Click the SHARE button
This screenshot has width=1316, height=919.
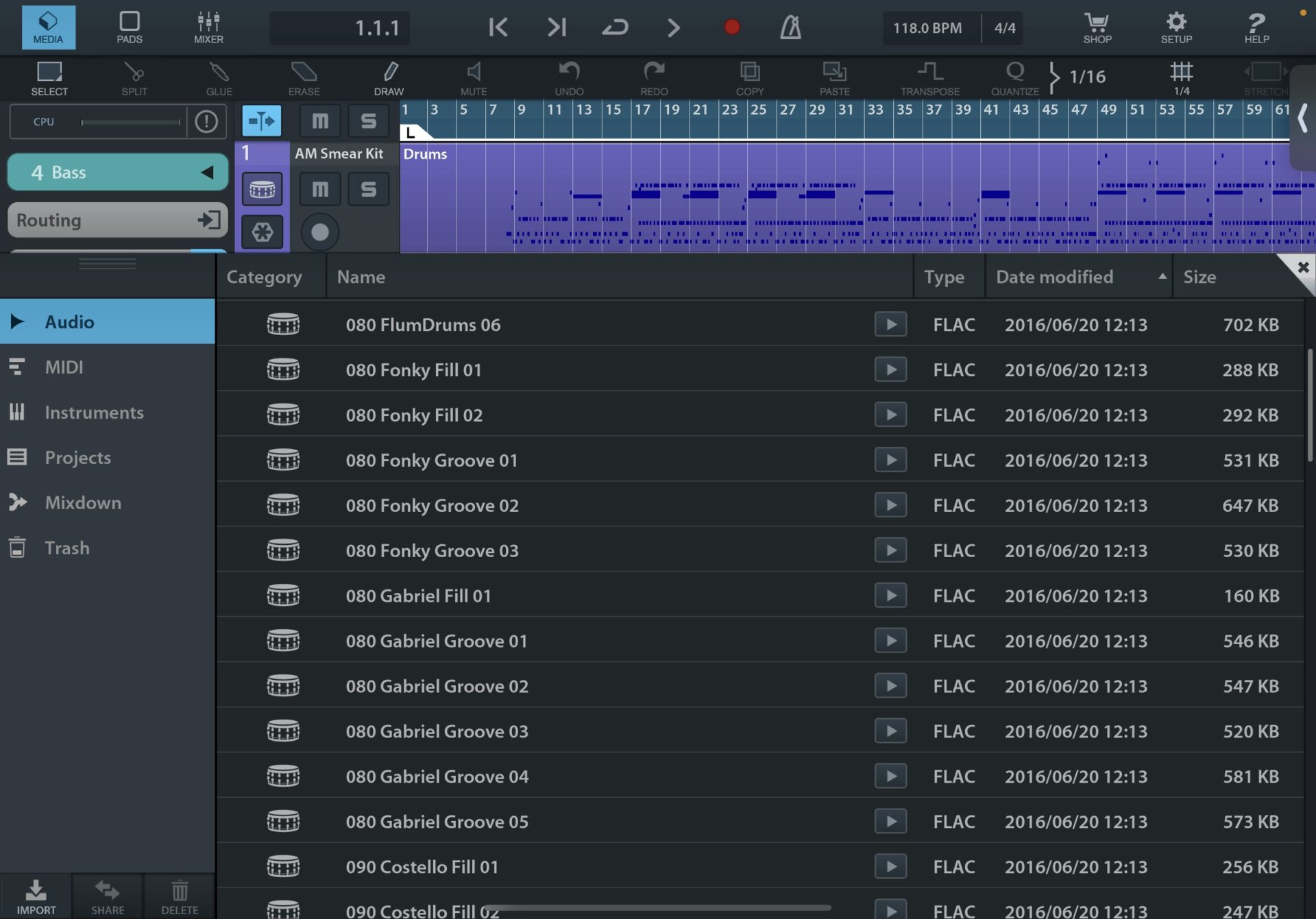pyautogui.click(x=108, y=898)
